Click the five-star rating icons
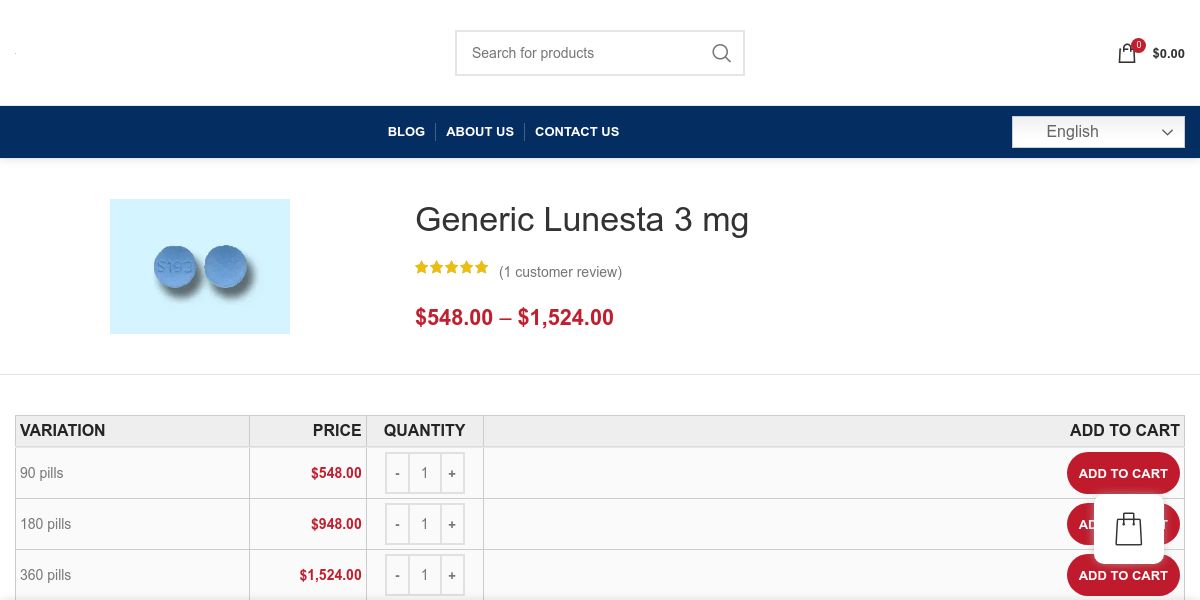The image size is (1200, 600). click(x=452, y=268)
